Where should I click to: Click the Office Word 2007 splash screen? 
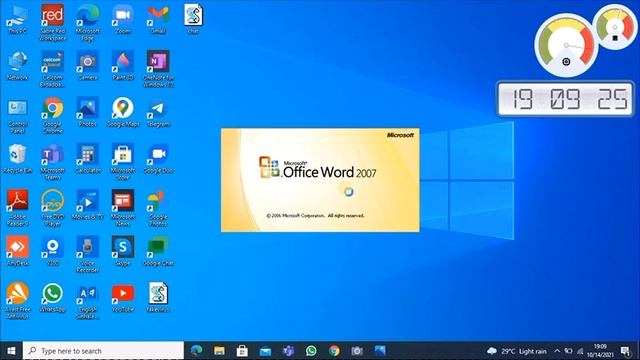(320, 180)
